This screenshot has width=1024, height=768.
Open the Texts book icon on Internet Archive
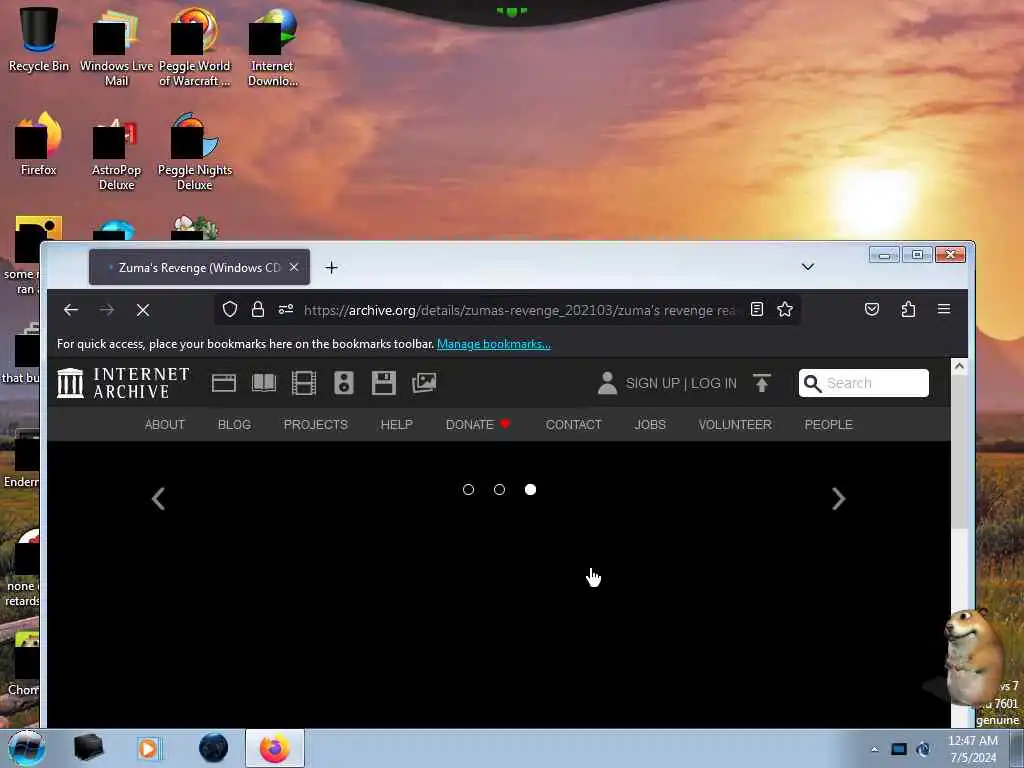point(264,383)
